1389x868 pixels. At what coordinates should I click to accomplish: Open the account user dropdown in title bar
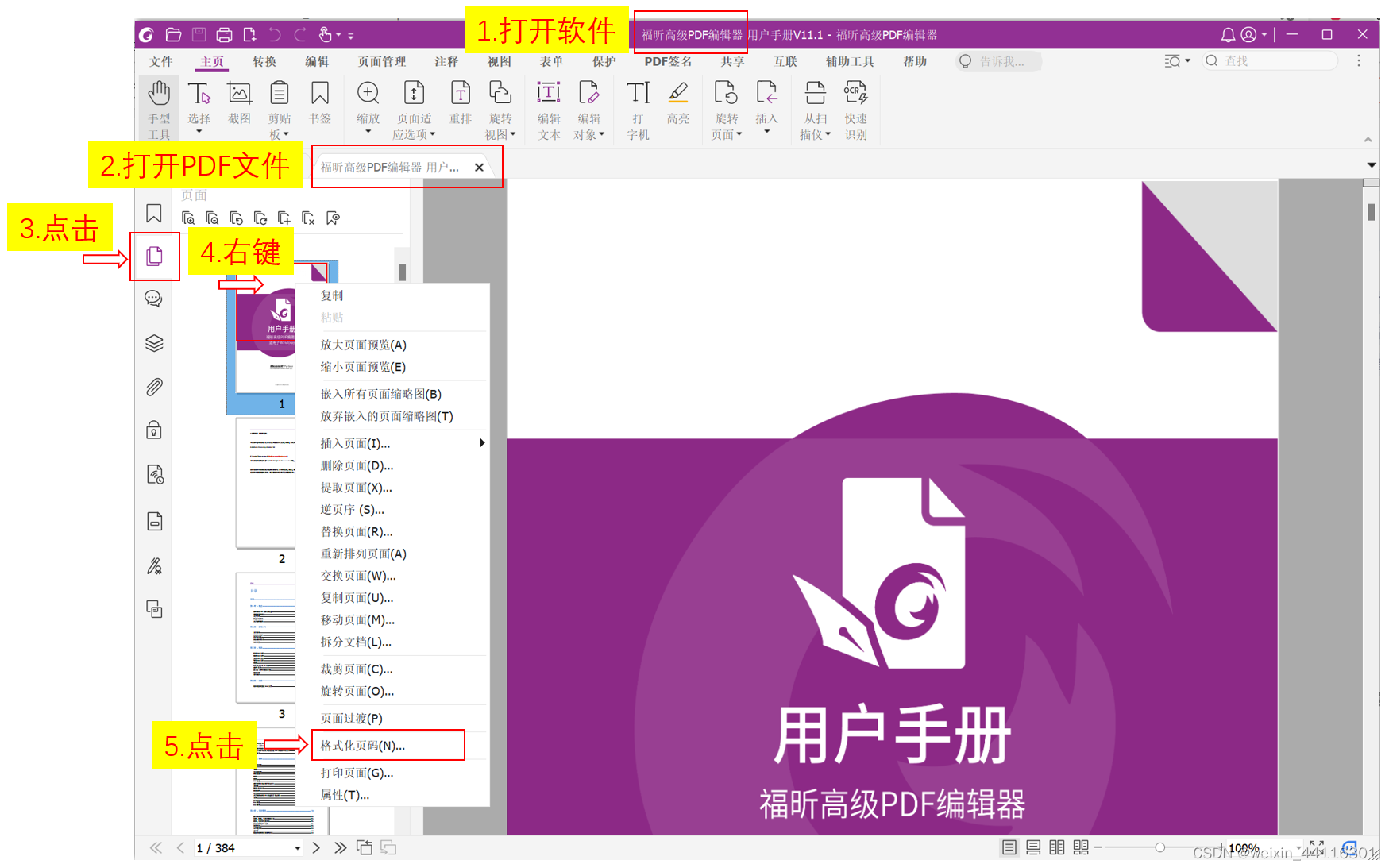(1254, 35)
